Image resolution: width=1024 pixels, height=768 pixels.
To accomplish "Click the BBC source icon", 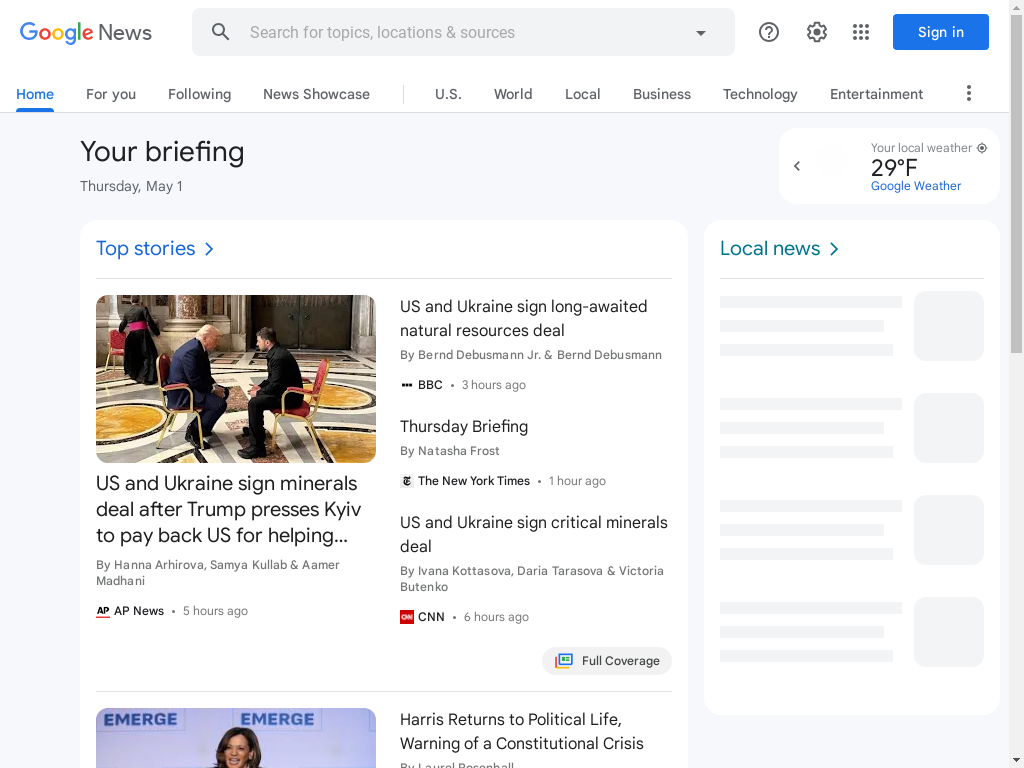I will click(x=407, y=385).
